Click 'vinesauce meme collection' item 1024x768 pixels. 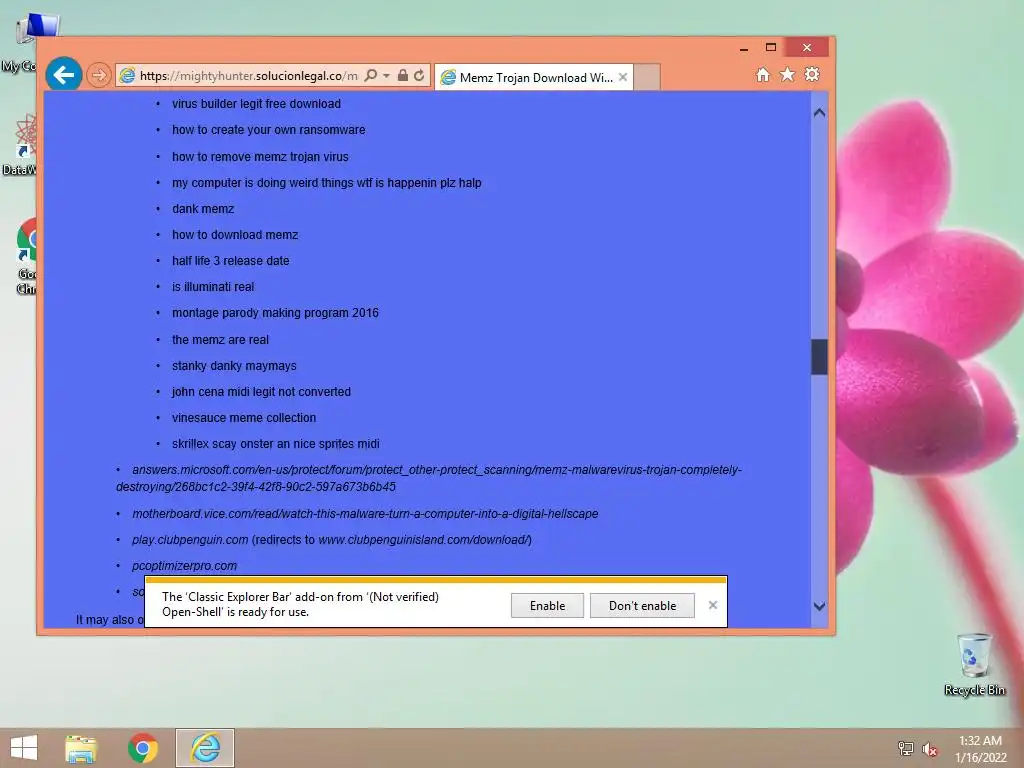tap(244, 418)
